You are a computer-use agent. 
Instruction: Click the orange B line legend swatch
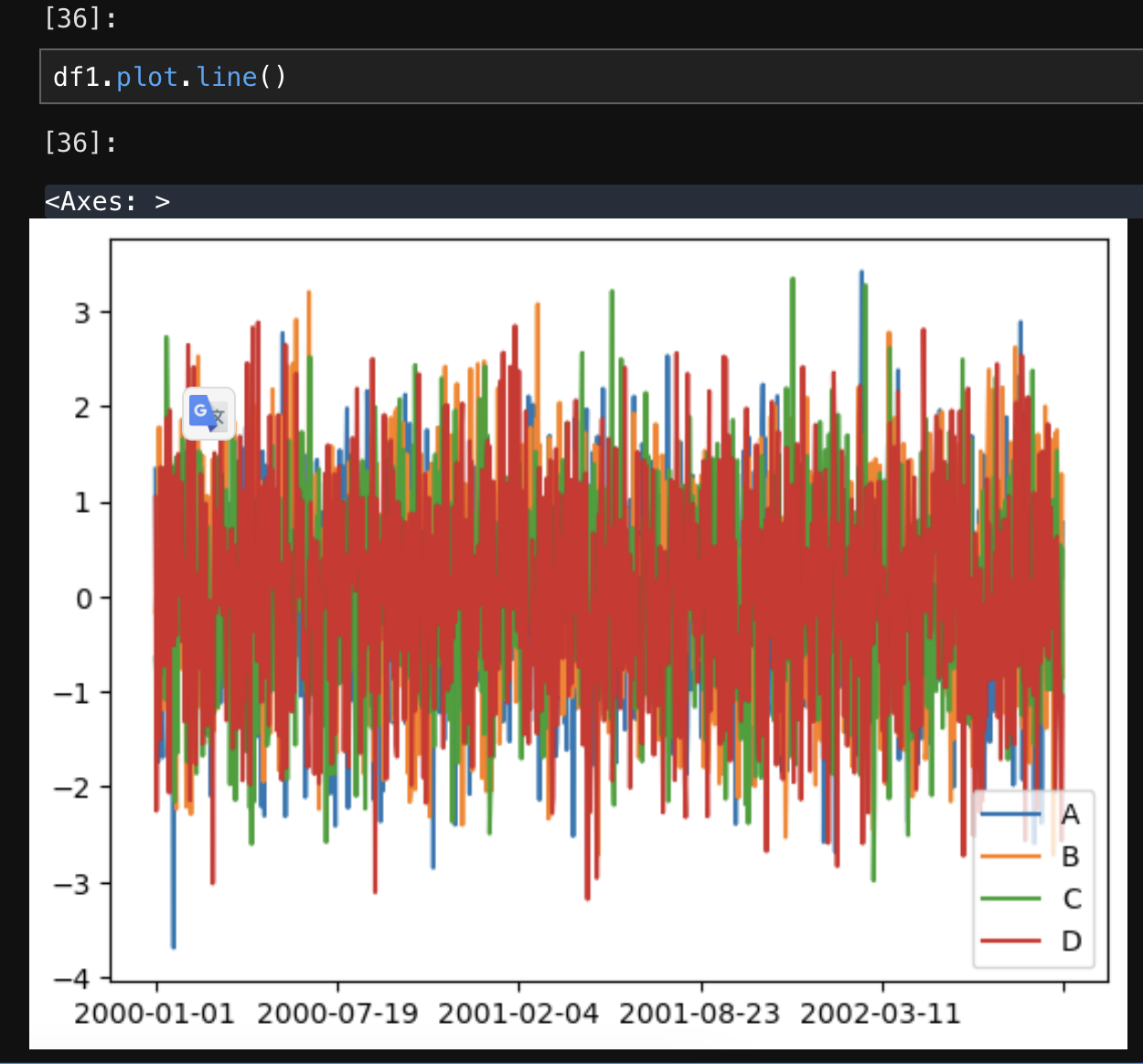[1010, 857]
